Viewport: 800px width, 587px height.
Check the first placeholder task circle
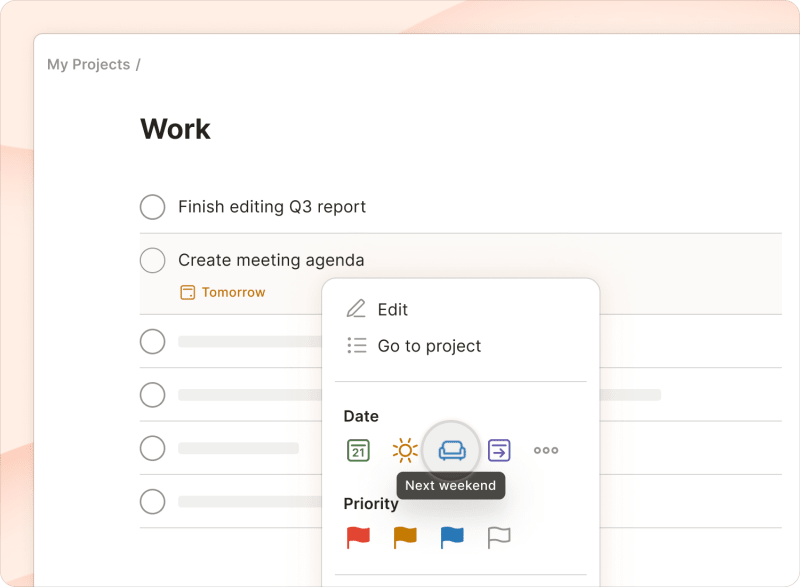152,341
